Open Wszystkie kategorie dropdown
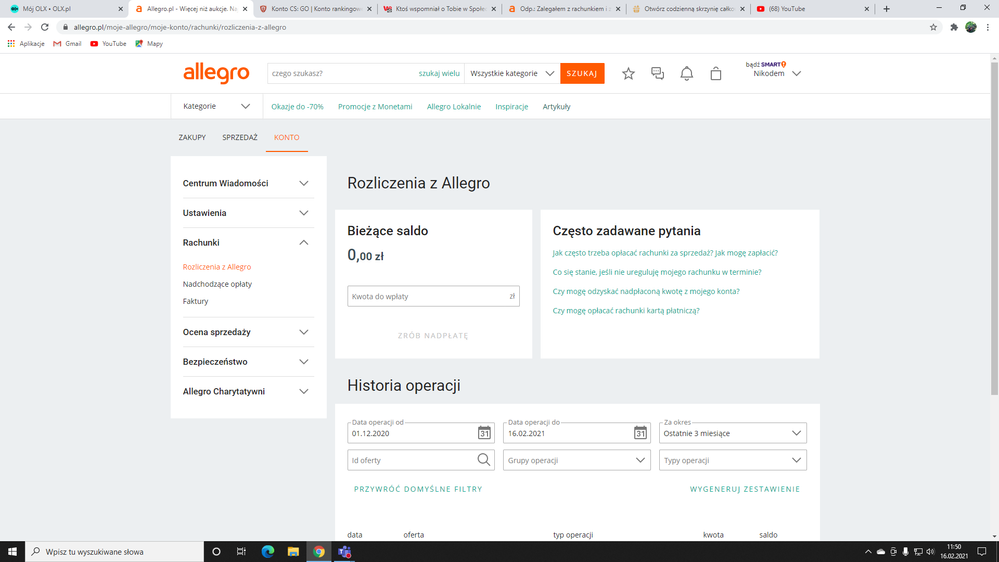999x562 pixels. 512,74
